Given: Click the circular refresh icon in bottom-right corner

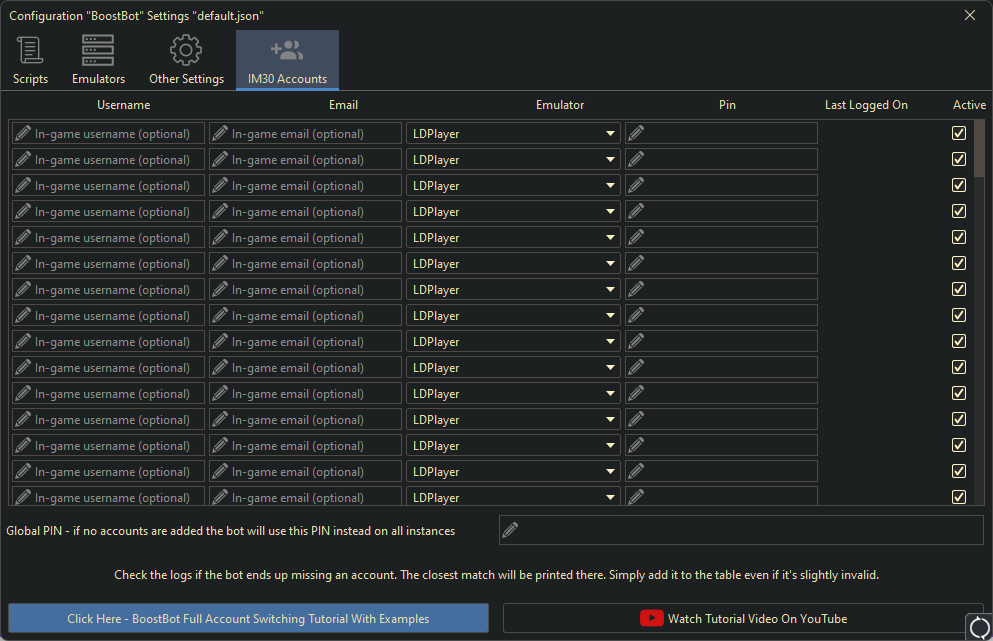Looking at the screenshot, I should 979,627.
